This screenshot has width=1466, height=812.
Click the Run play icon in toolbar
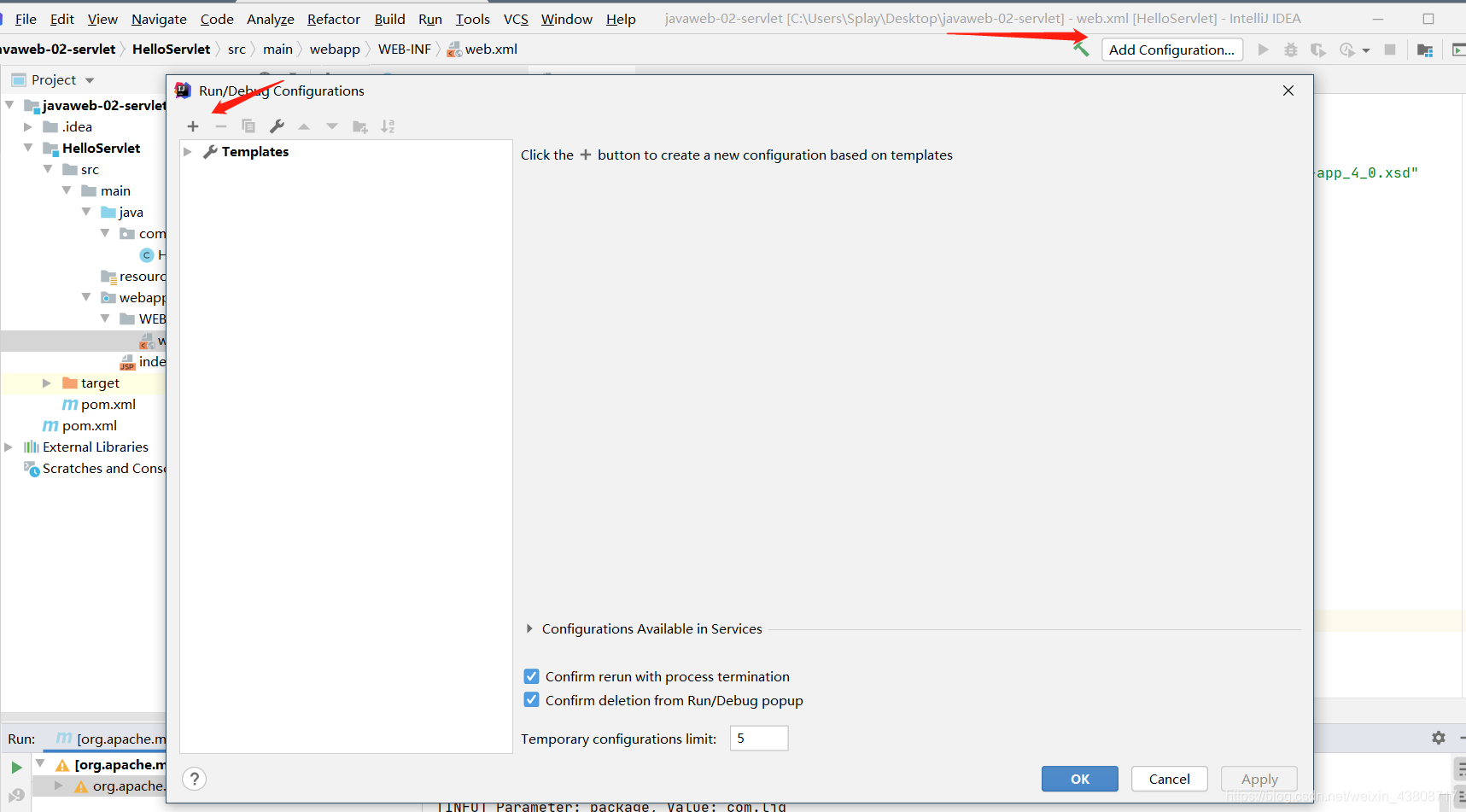pyautogui.click(x=1264, y=50)
